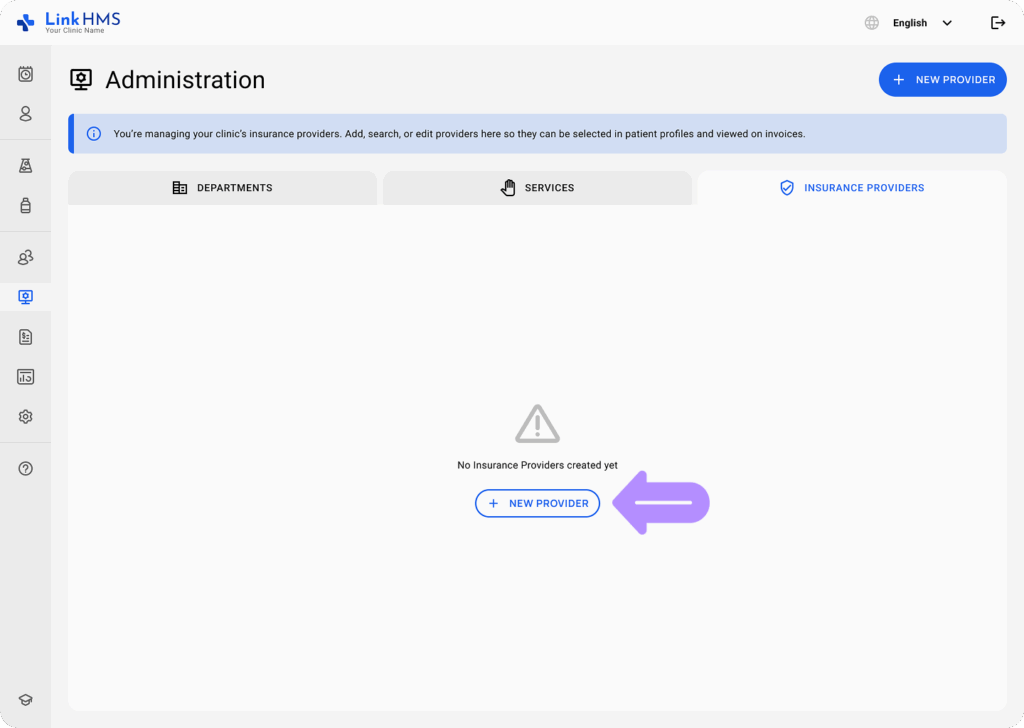The width and height of the screenshot is (1024, 728).
Task: Open the reports dashboard sidebar icon
Action: tap(25, 377)
